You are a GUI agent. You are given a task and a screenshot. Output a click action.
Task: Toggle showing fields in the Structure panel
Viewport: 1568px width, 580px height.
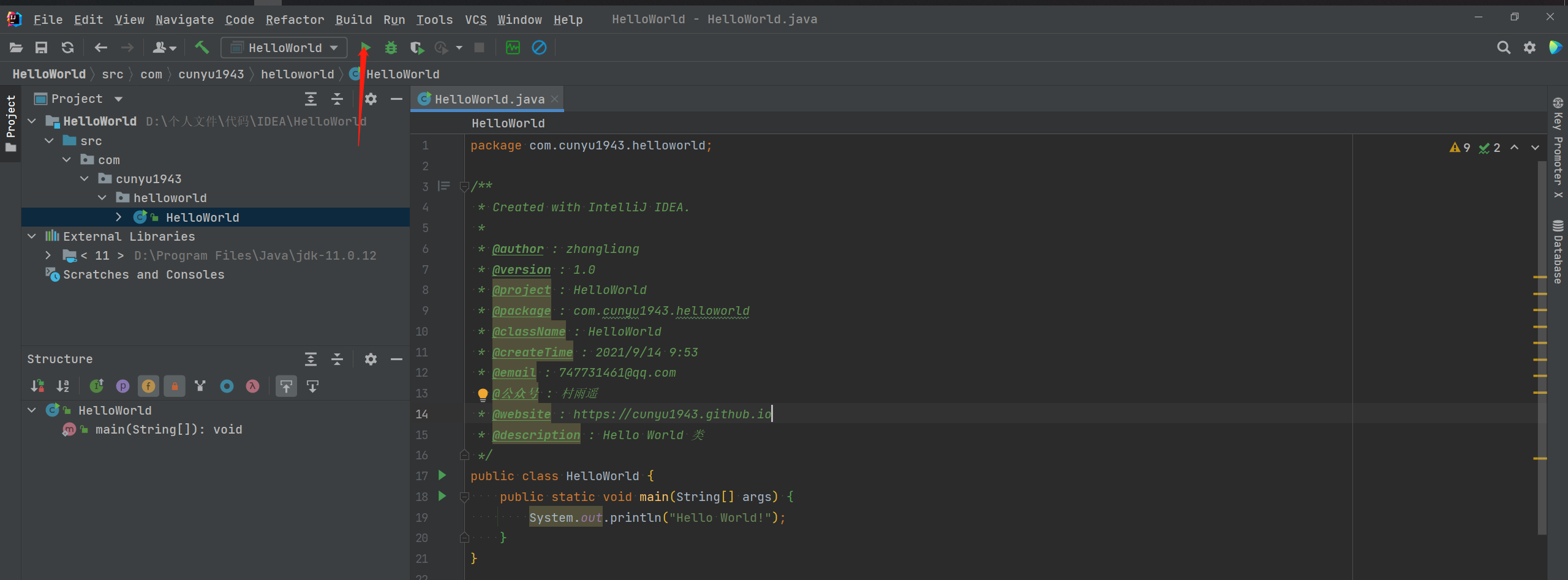point(148,386)
